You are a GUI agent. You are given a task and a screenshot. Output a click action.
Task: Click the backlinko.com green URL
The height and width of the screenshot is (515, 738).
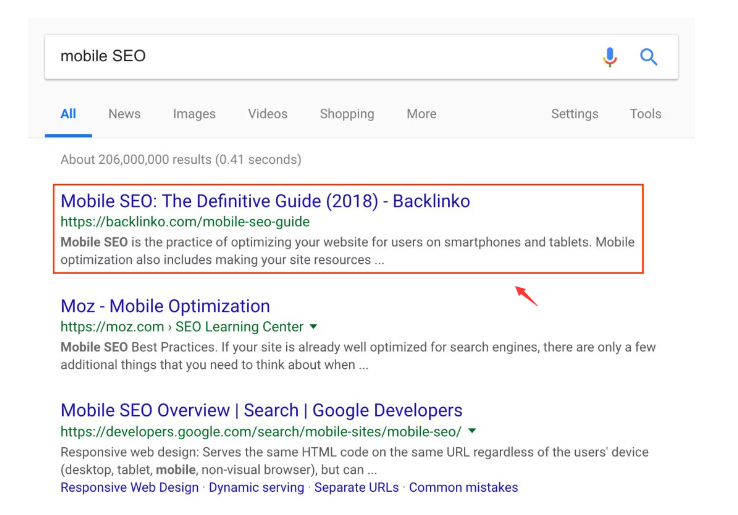[x=185, y=222]
